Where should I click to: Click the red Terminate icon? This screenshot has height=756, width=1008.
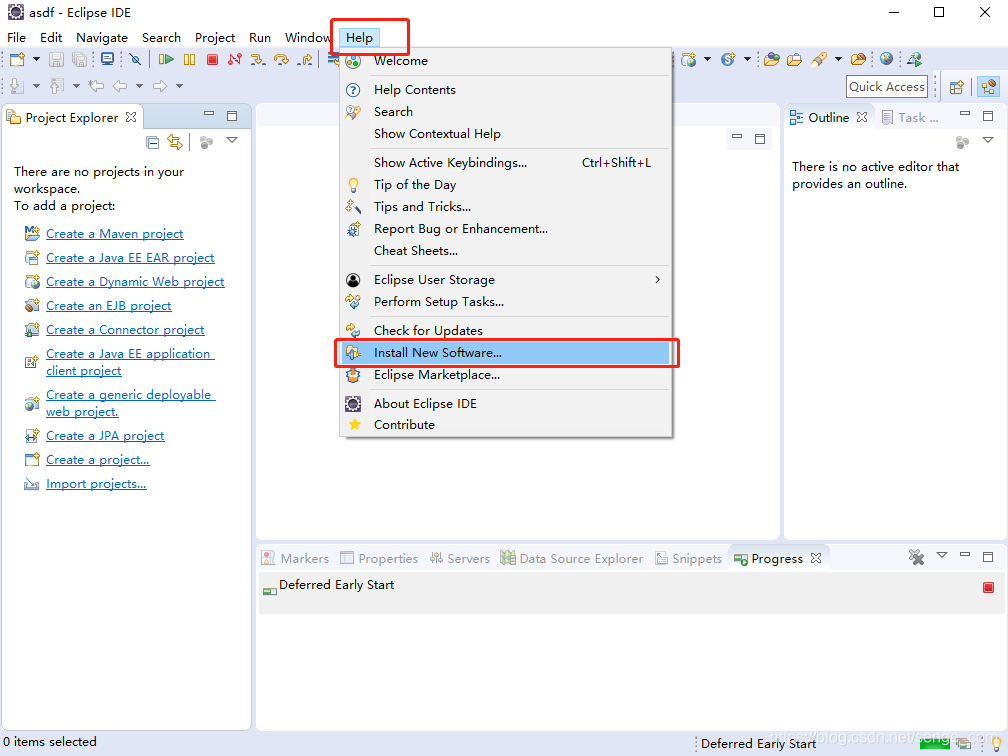[x=213, y=59]
